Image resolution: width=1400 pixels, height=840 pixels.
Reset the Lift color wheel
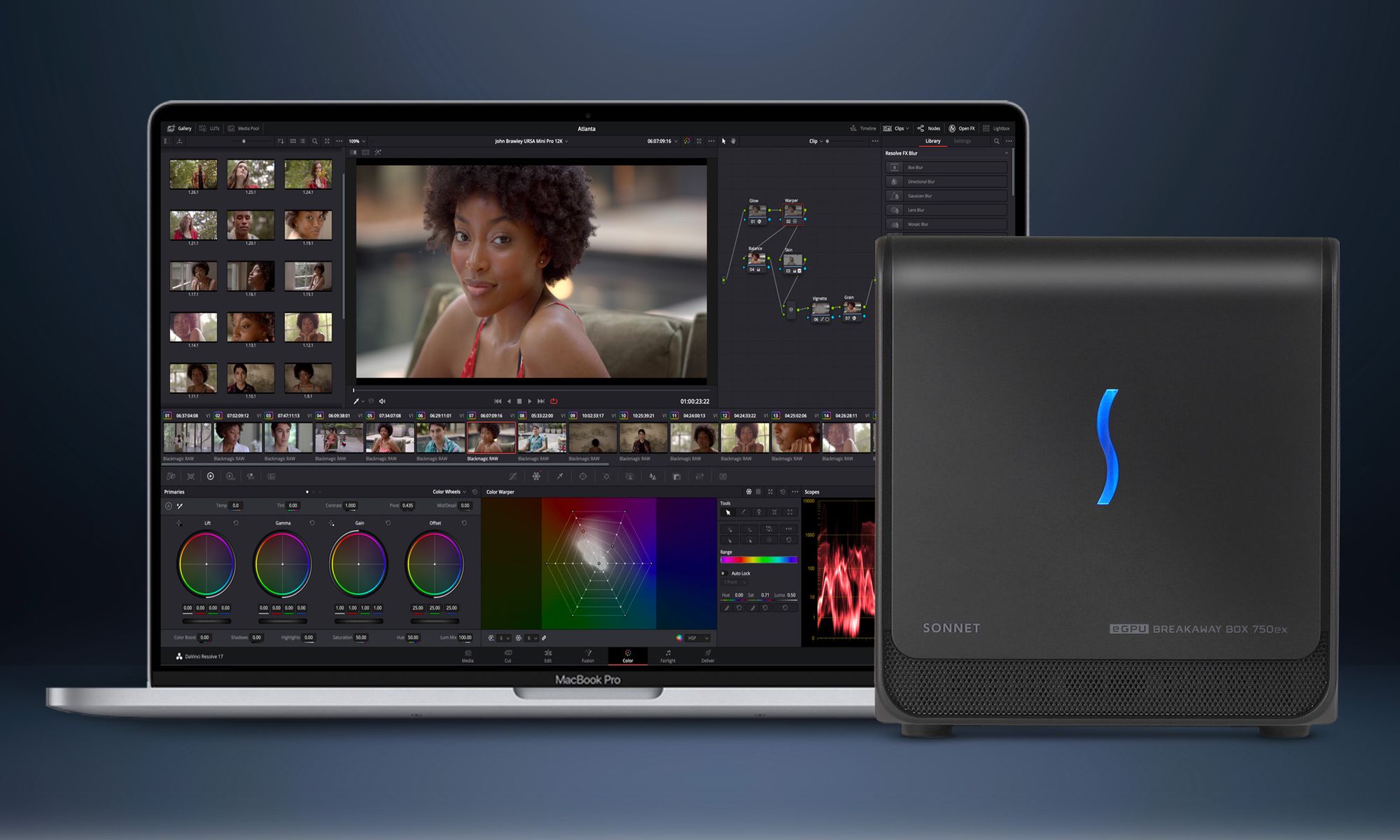(236, 523)
